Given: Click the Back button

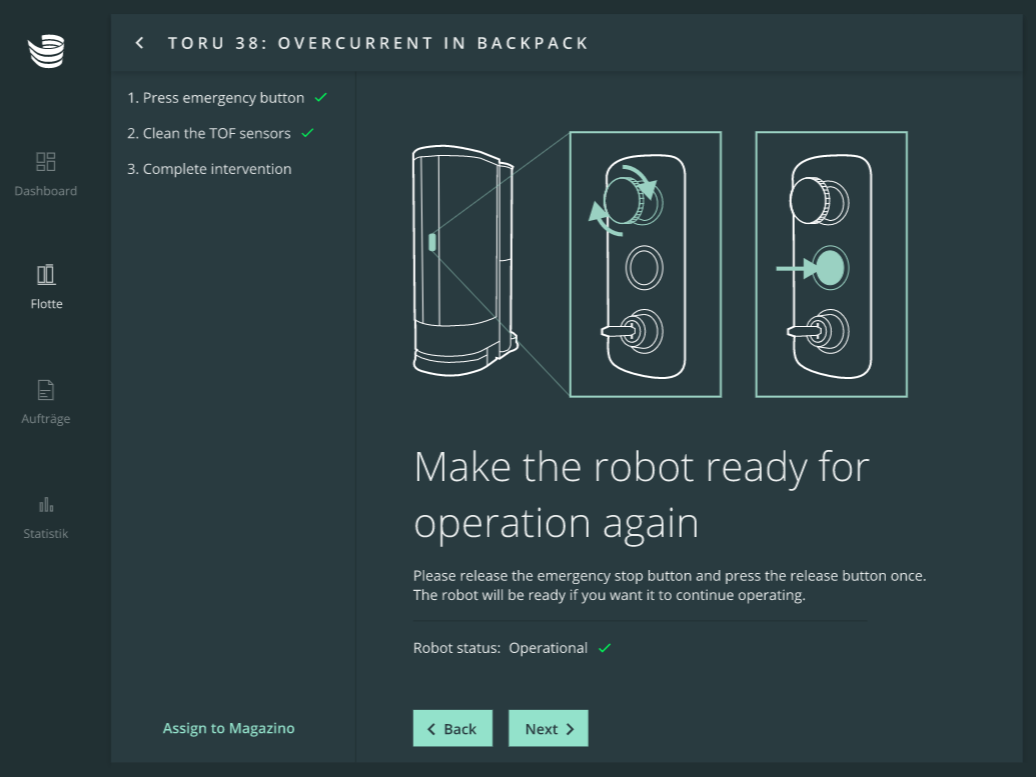Looking at the screenshot, I should tap(452, 728).
